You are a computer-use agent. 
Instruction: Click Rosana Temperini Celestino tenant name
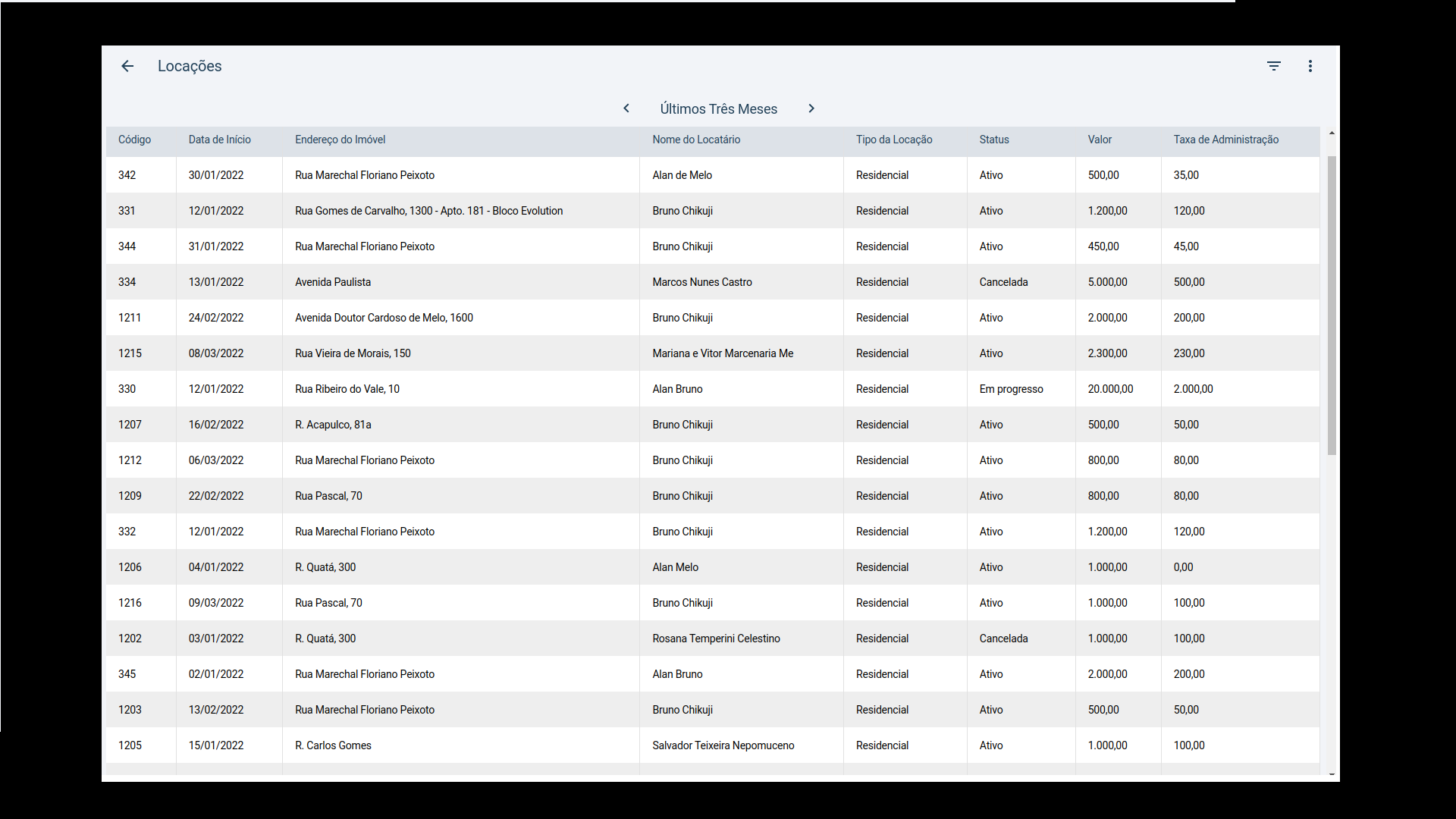point(716,639)
